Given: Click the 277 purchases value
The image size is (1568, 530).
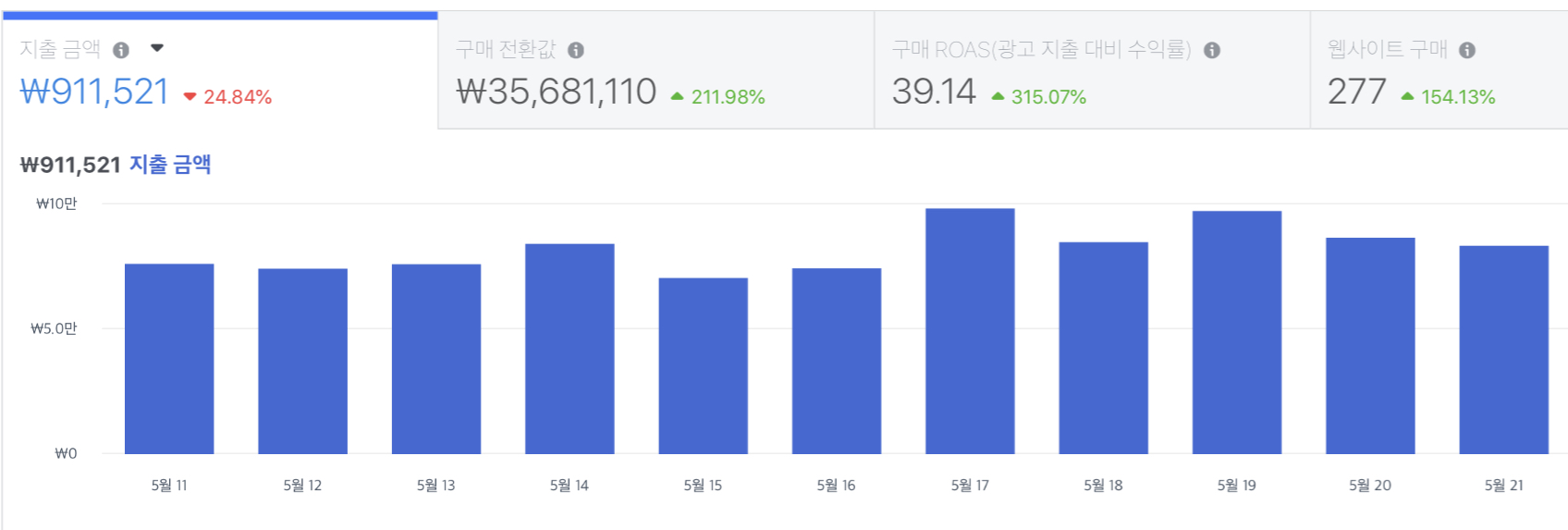Looking at the screenshot, I should tap(1356, 92).
